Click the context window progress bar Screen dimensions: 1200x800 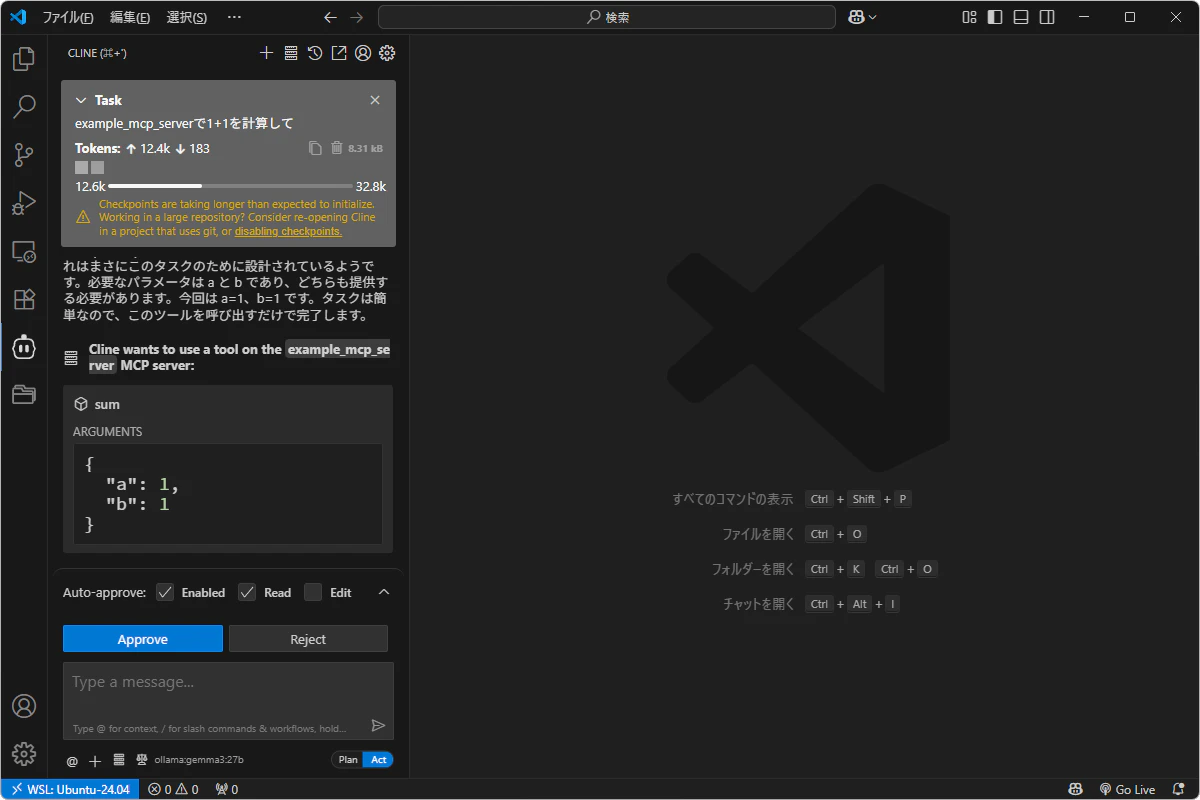(x=230, y=186)
